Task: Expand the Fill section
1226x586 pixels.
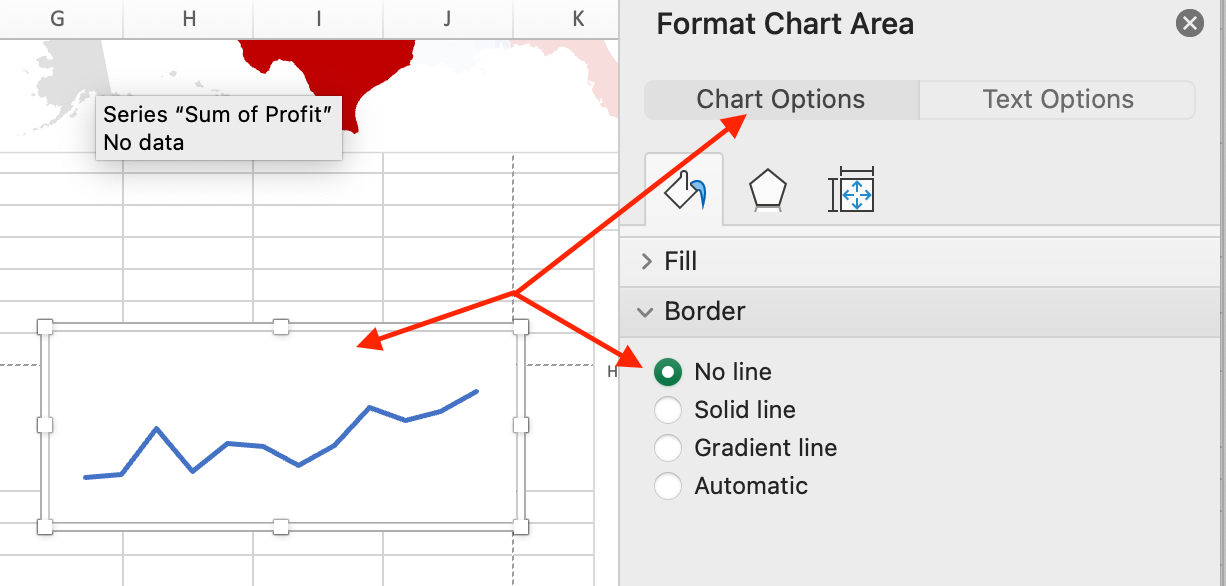Action: click(x=680, y=261)
